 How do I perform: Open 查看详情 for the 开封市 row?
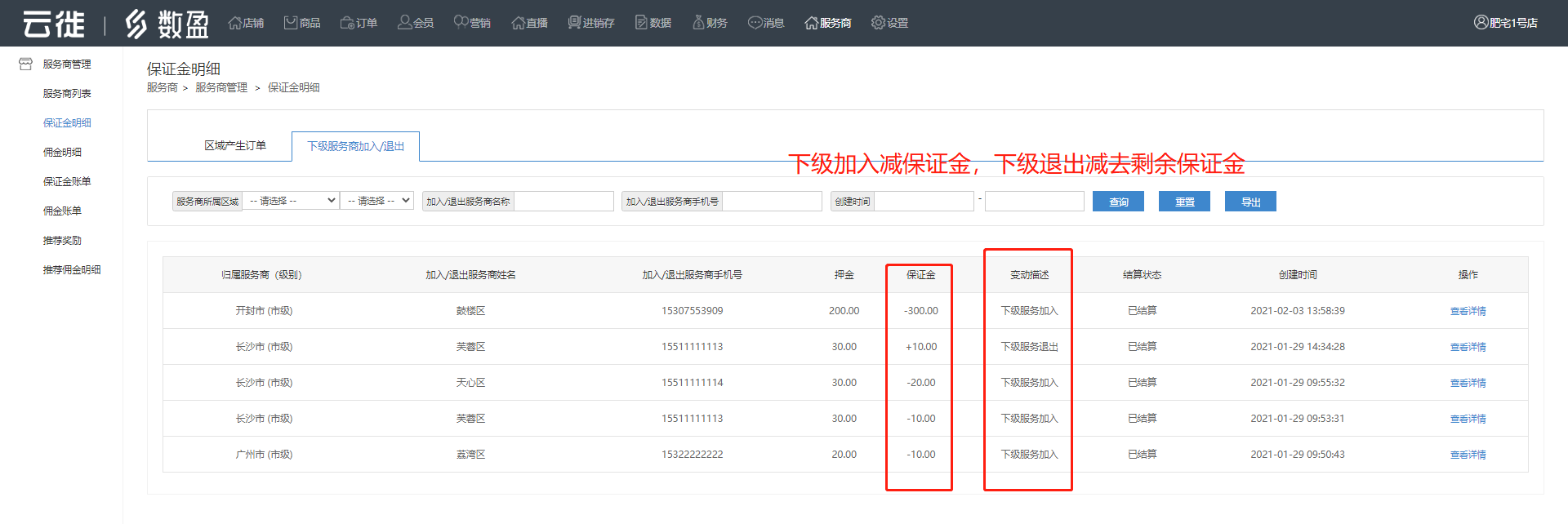click(1468, 311)
